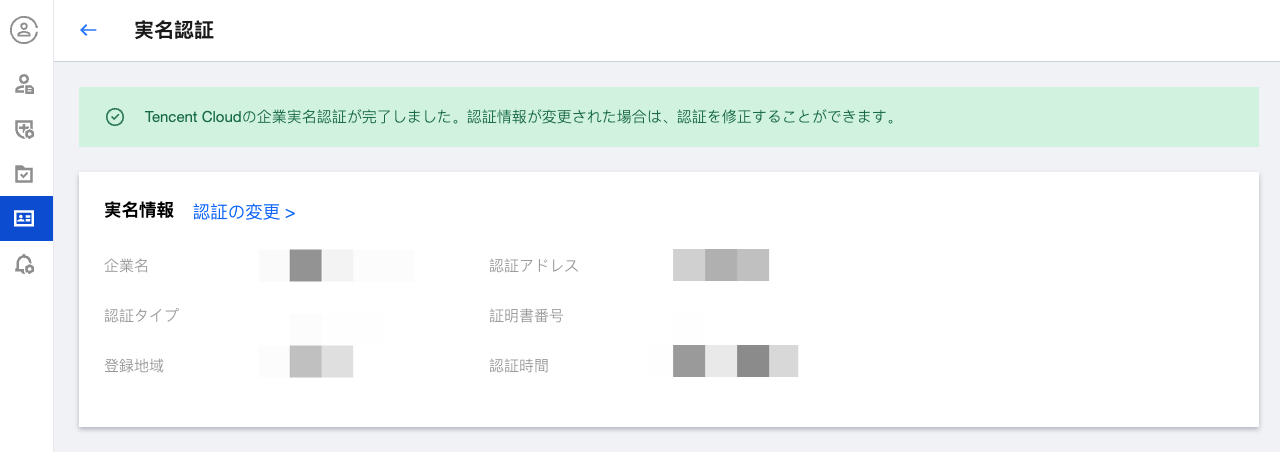This screenshot has height=452, width=1280.
Task: Open the bell notification settings icon
Action: pos(25,264)
